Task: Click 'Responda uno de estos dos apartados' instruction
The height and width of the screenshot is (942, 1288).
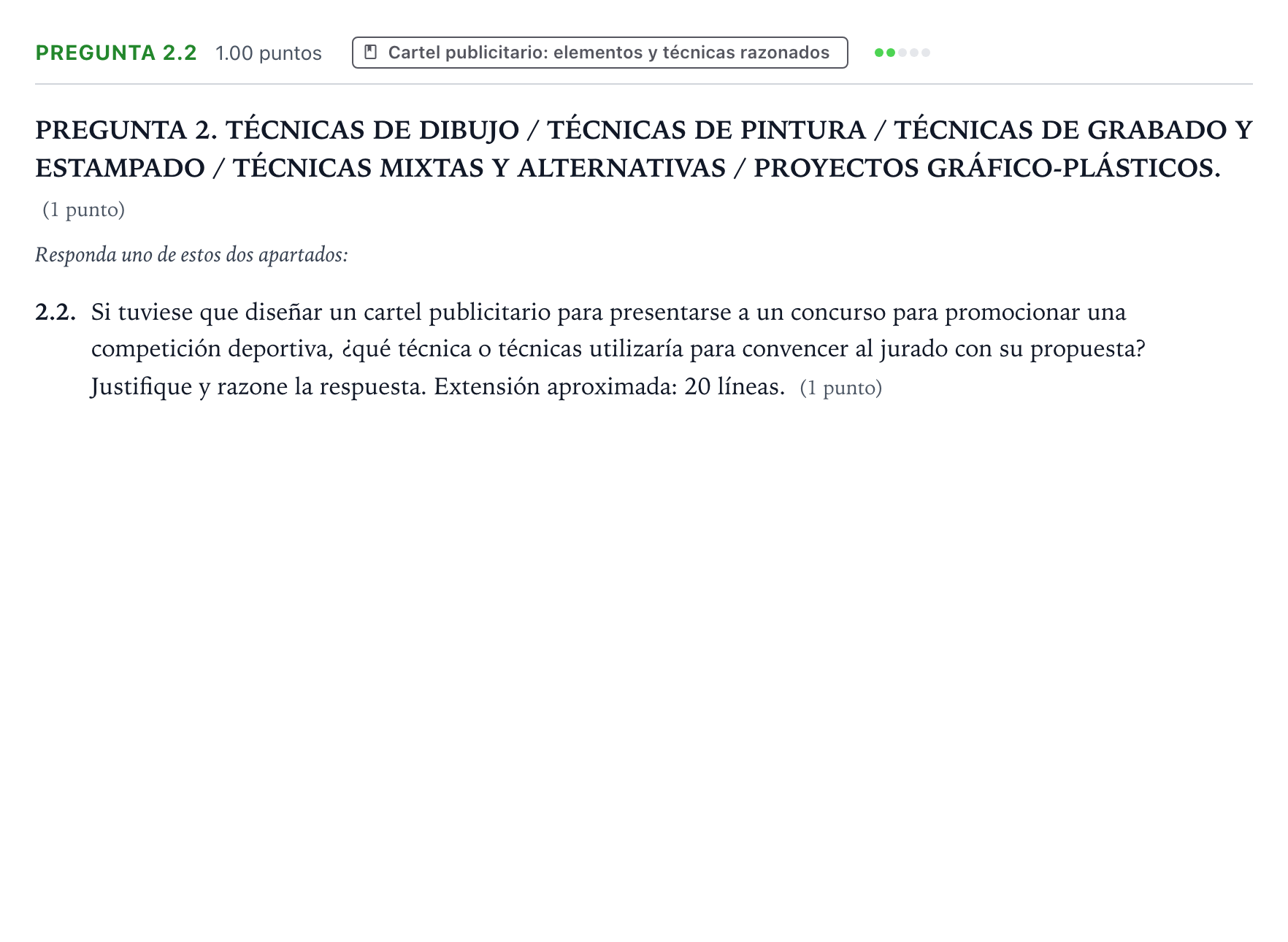Action: 191,255
